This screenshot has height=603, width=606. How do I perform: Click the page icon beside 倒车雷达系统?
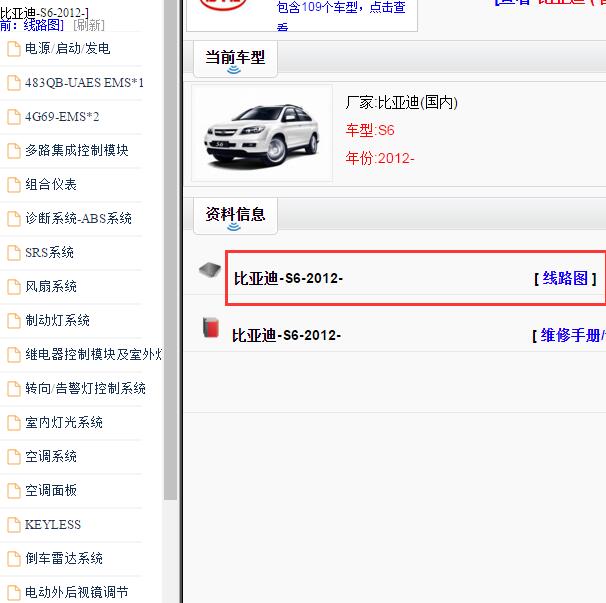14,559
